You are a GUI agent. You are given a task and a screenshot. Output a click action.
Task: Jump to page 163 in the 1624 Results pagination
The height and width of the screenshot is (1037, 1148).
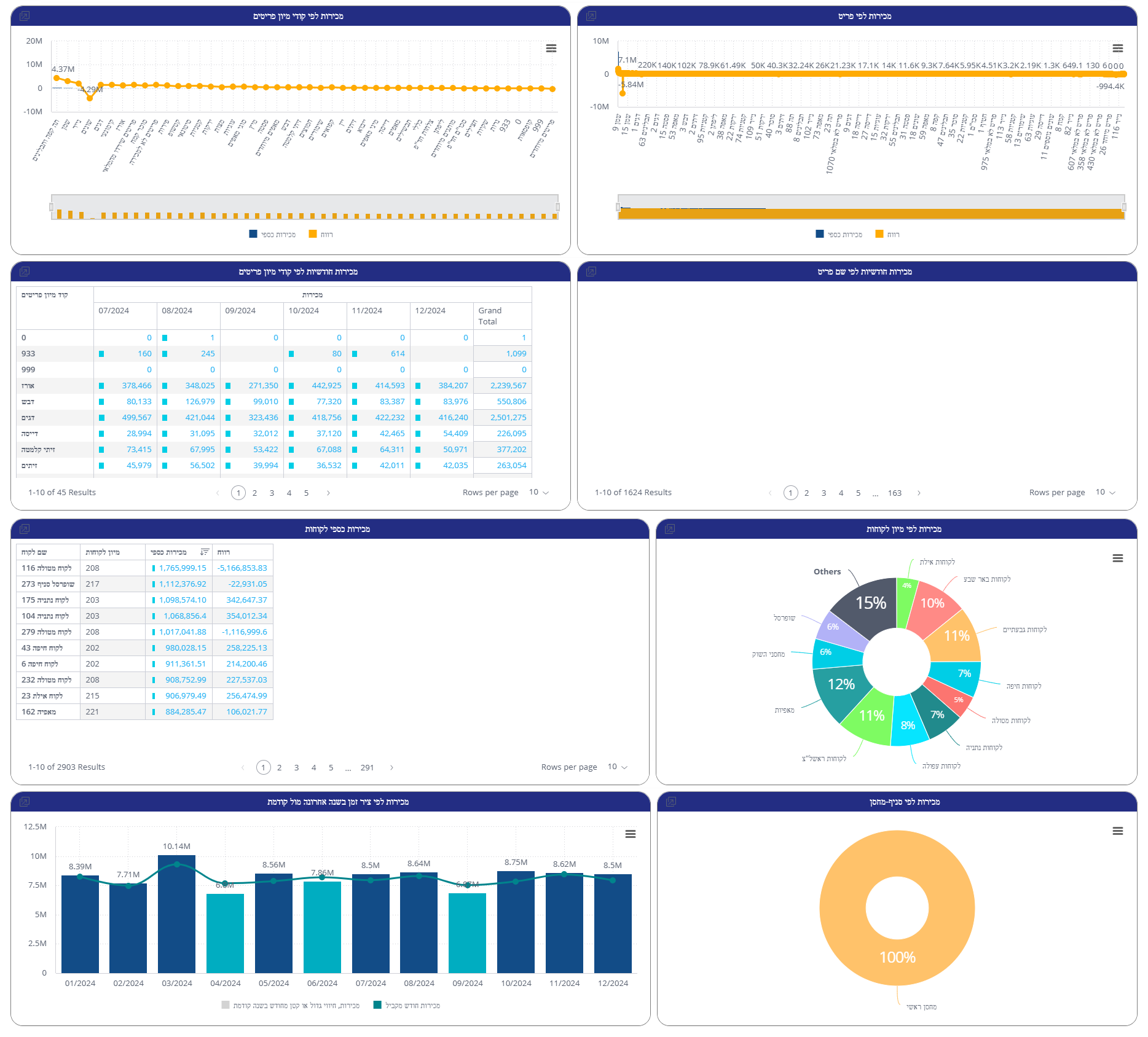(895, 493)
